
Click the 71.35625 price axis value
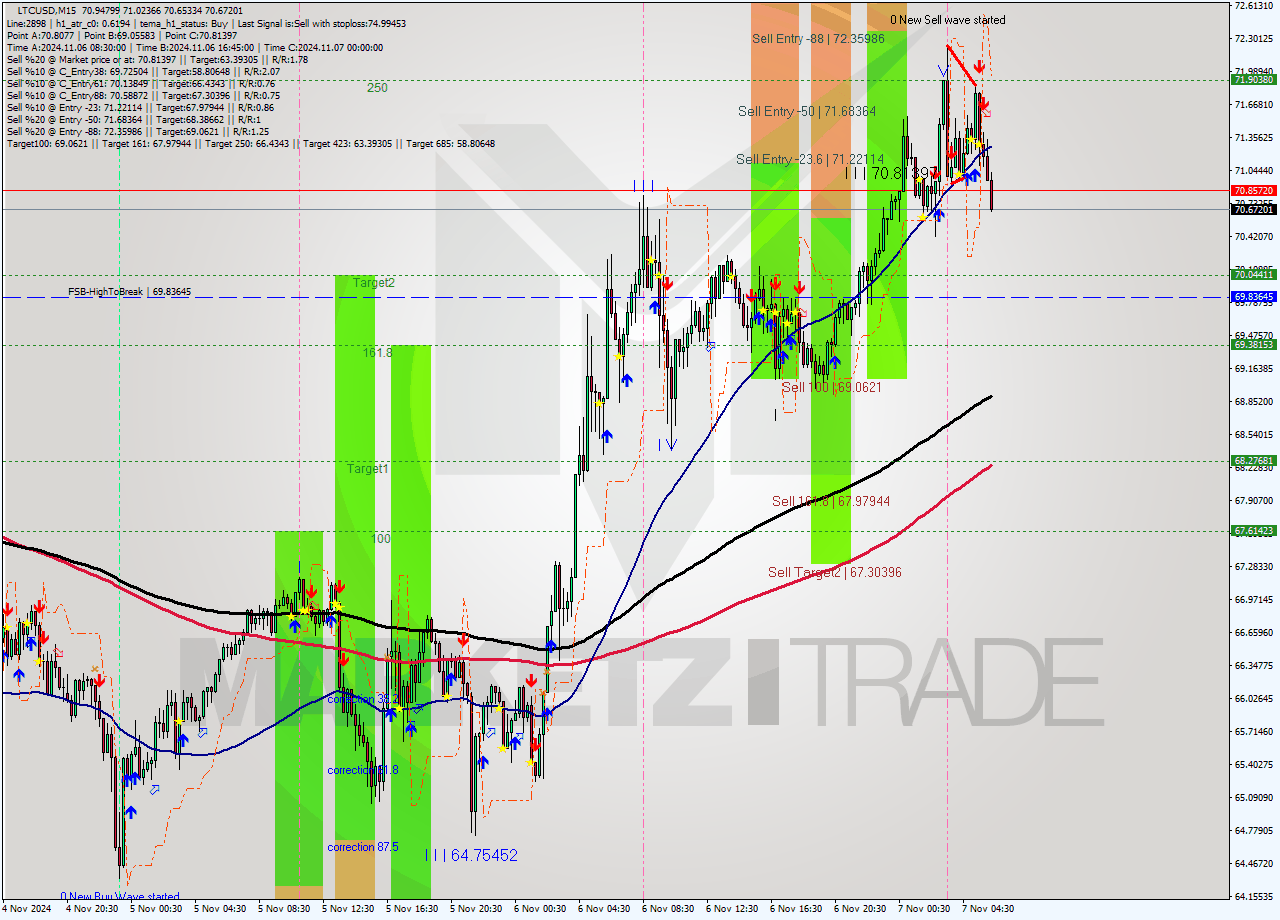(1254, 138)
